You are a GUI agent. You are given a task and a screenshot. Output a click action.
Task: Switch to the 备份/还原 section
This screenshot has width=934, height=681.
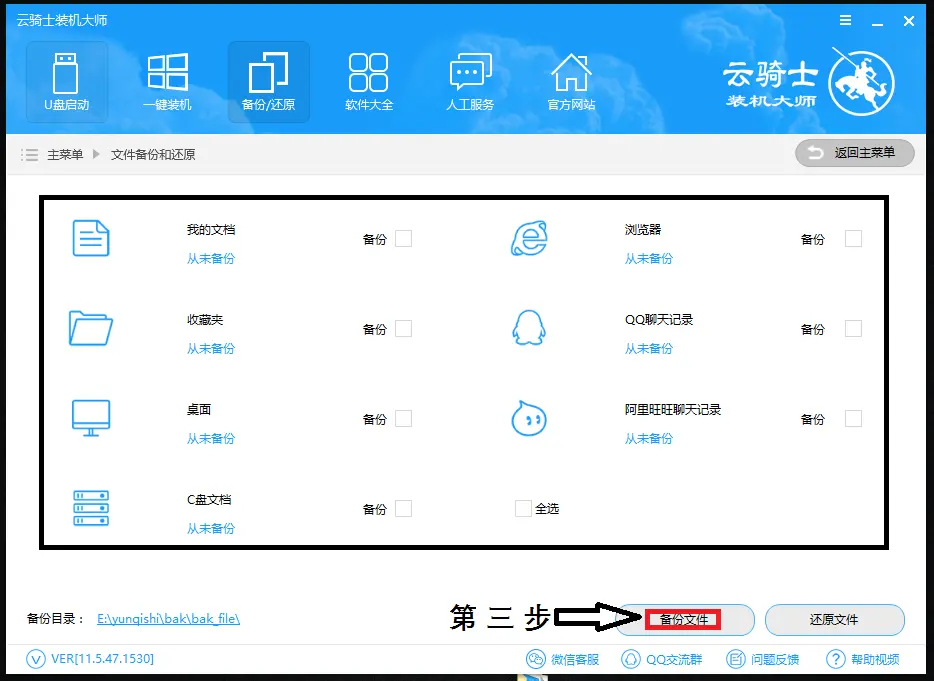[269, 82]
